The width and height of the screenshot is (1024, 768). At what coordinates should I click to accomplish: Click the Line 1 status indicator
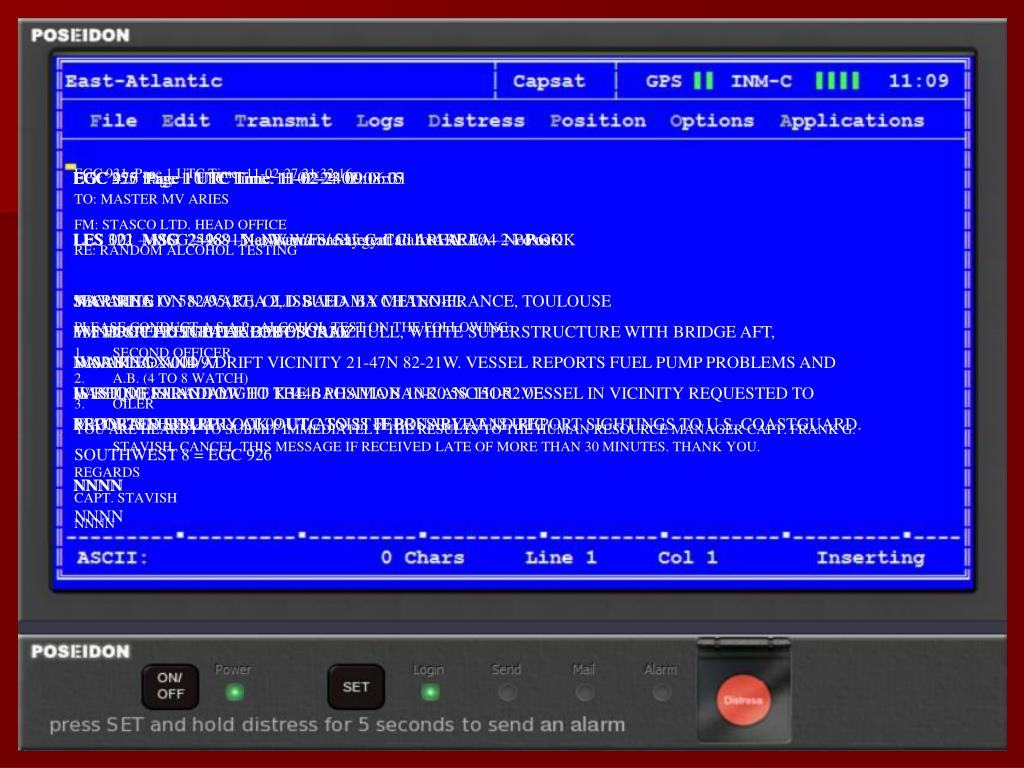[561, 558]
